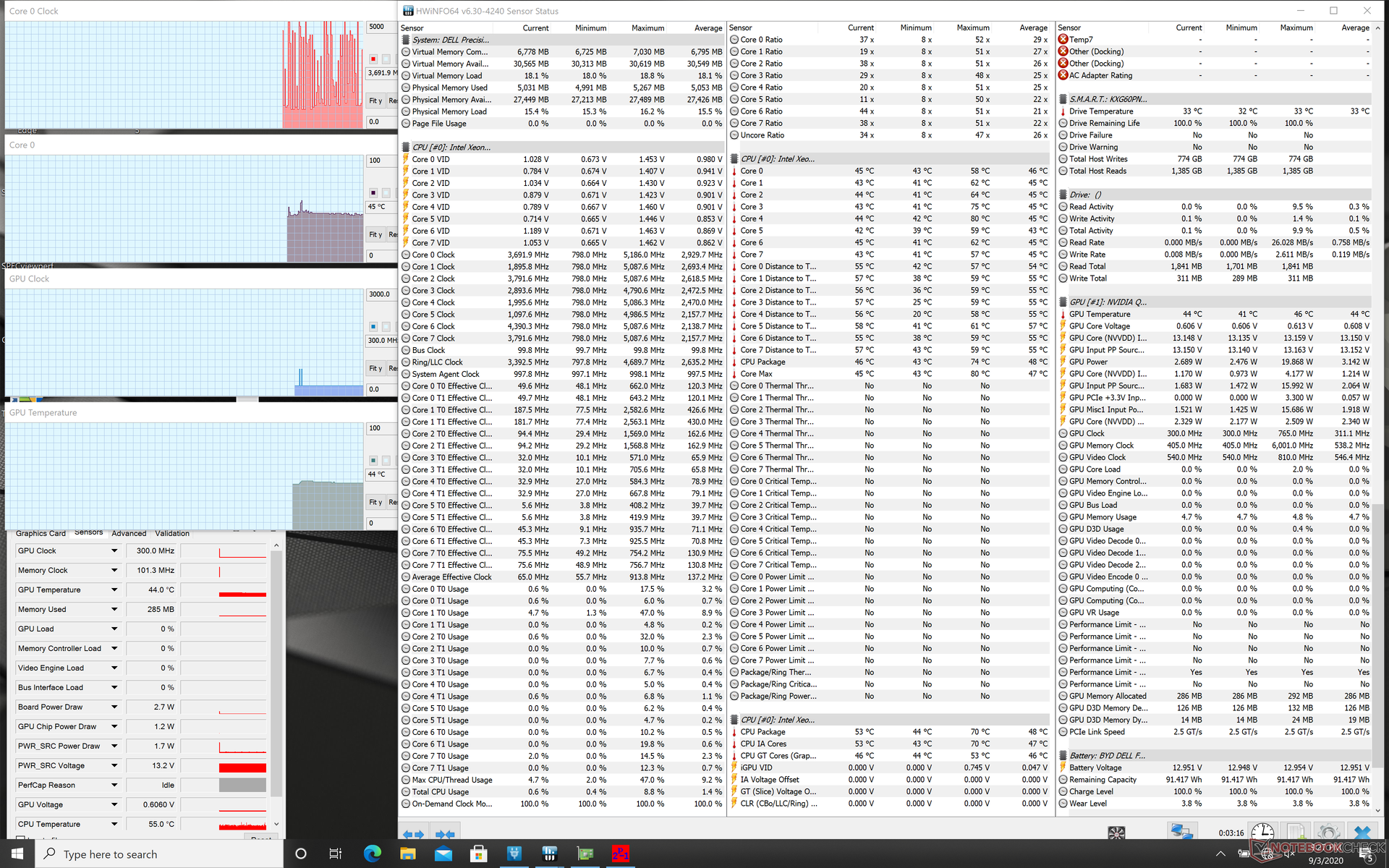The image size is (1389, 868).
Task: Click the HWiNFO64 title bar icon
Action: tap(408, 11)
